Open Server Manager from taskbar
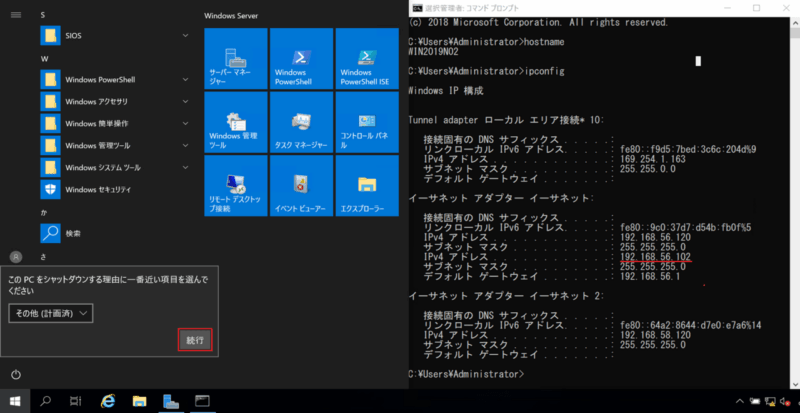800x413 pixels. [x=171, y=400]
